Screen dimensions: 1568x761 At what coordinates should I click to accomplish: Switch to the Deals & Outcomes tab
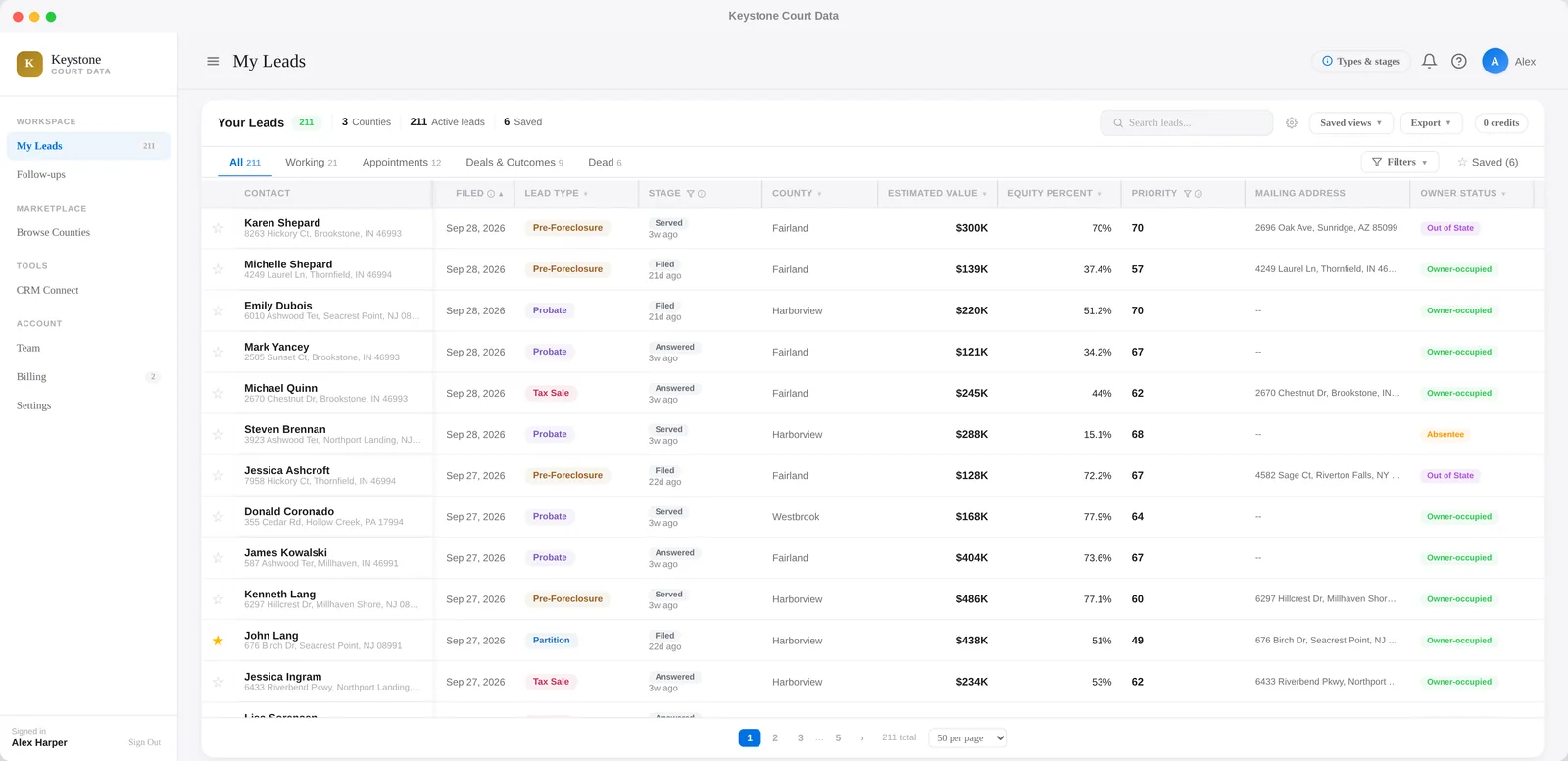point(514,163)
